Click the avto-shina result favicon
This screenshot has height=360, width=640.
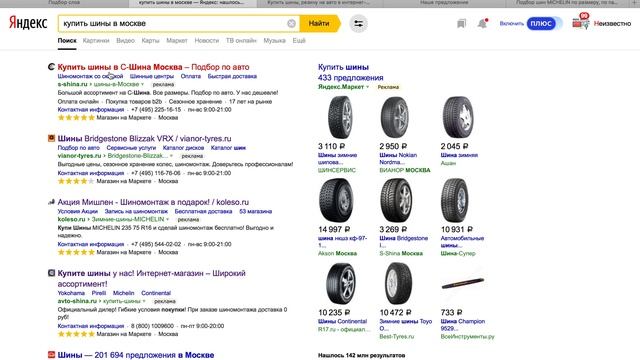click(x=51, y=273)
